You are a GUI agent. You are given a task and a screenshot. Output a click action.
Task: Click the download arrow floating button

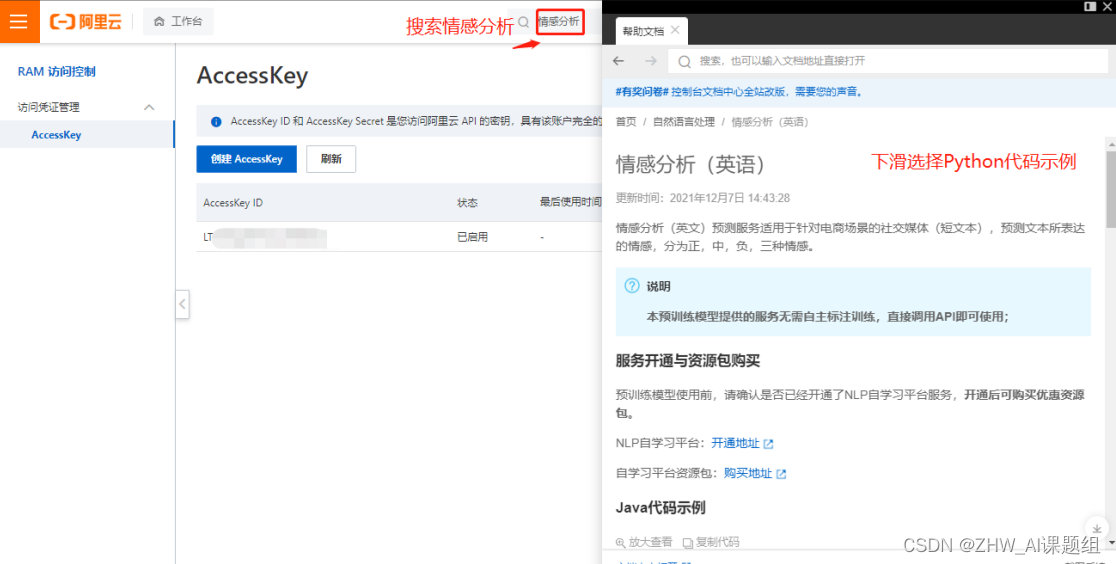coord(1097,529)
